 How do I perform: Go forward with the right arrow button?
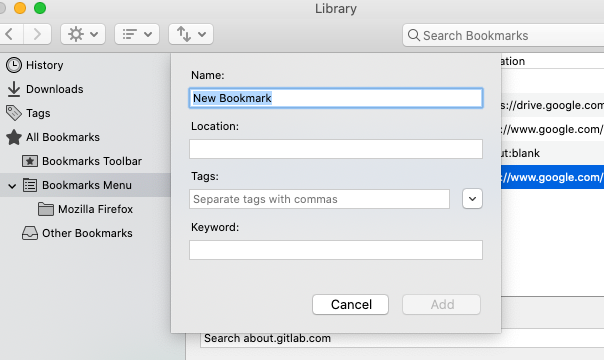tap(37, 34)
